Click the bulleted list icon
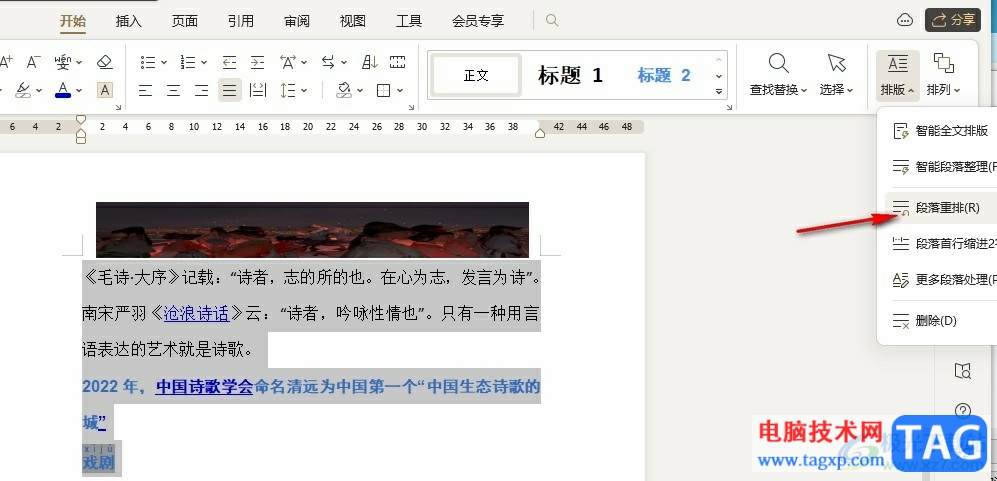Image resolution: width=997 pixels, height=481 pixels. click(x=148, y=62)
